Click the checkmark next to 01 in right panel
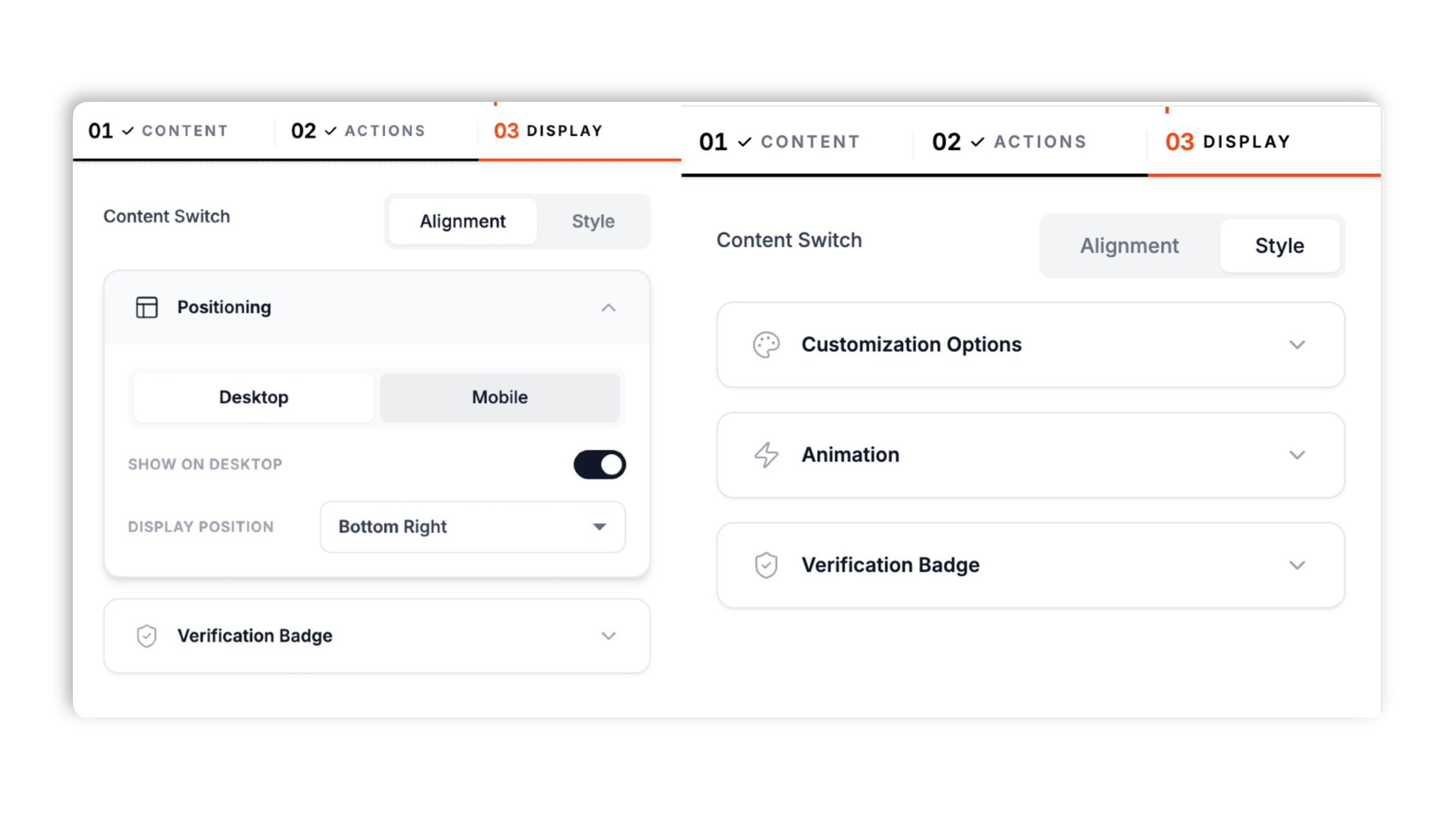This screenshot has width=1456, height=819. tap(745, 142)
